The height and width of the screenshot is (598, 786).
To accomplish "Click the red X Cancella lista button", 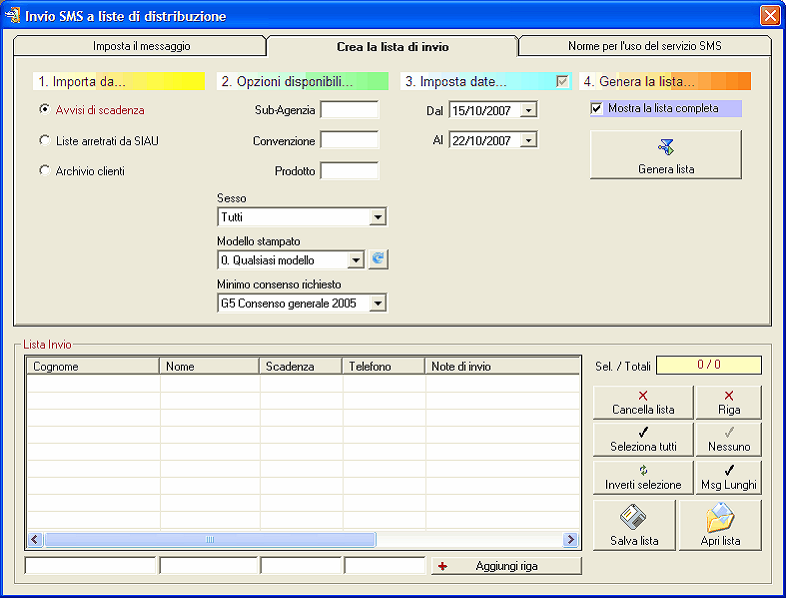I will pos(643,403).
